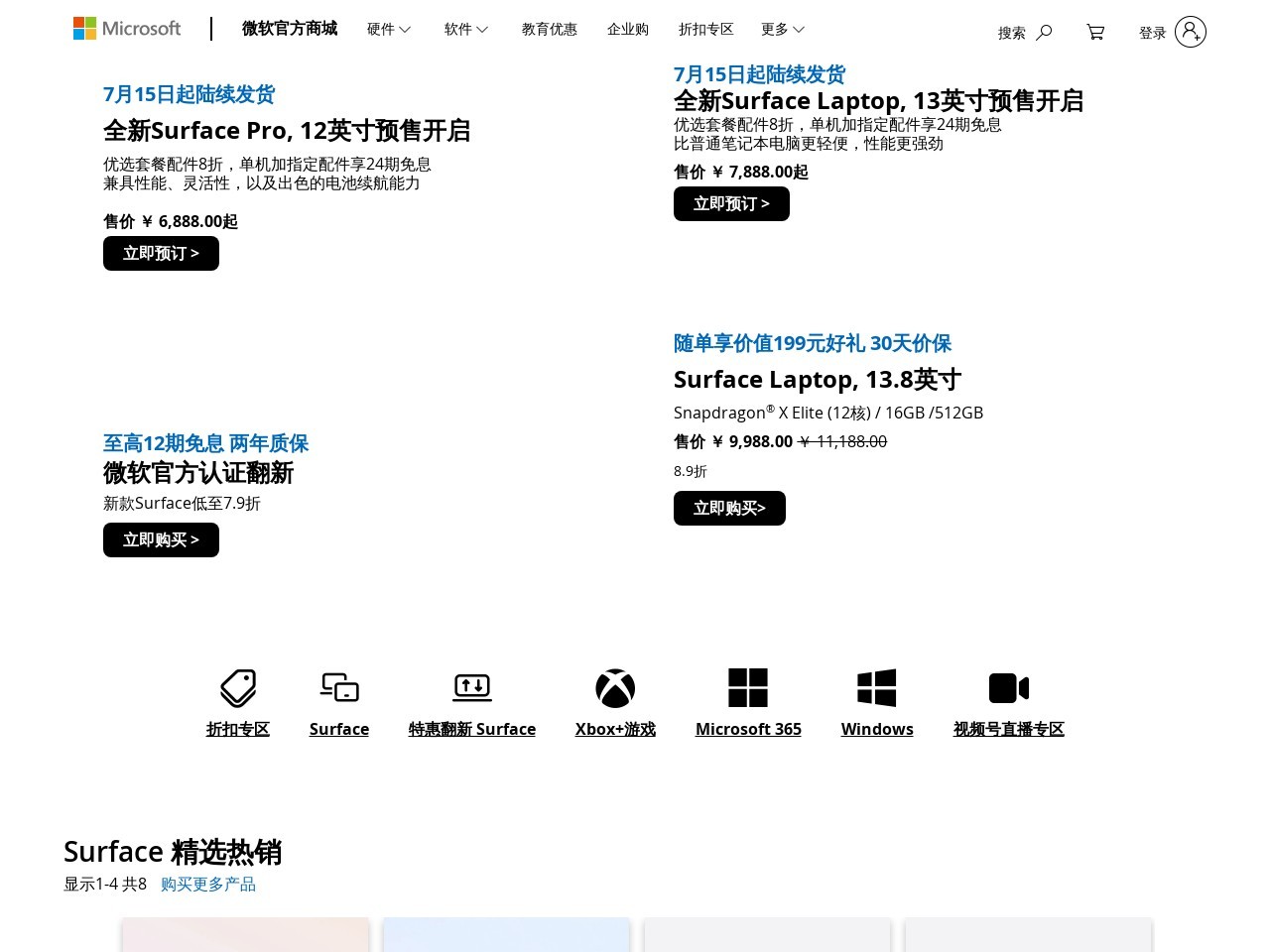Click 立即购买 for Surface Laptop 13.8英寸

729,508
